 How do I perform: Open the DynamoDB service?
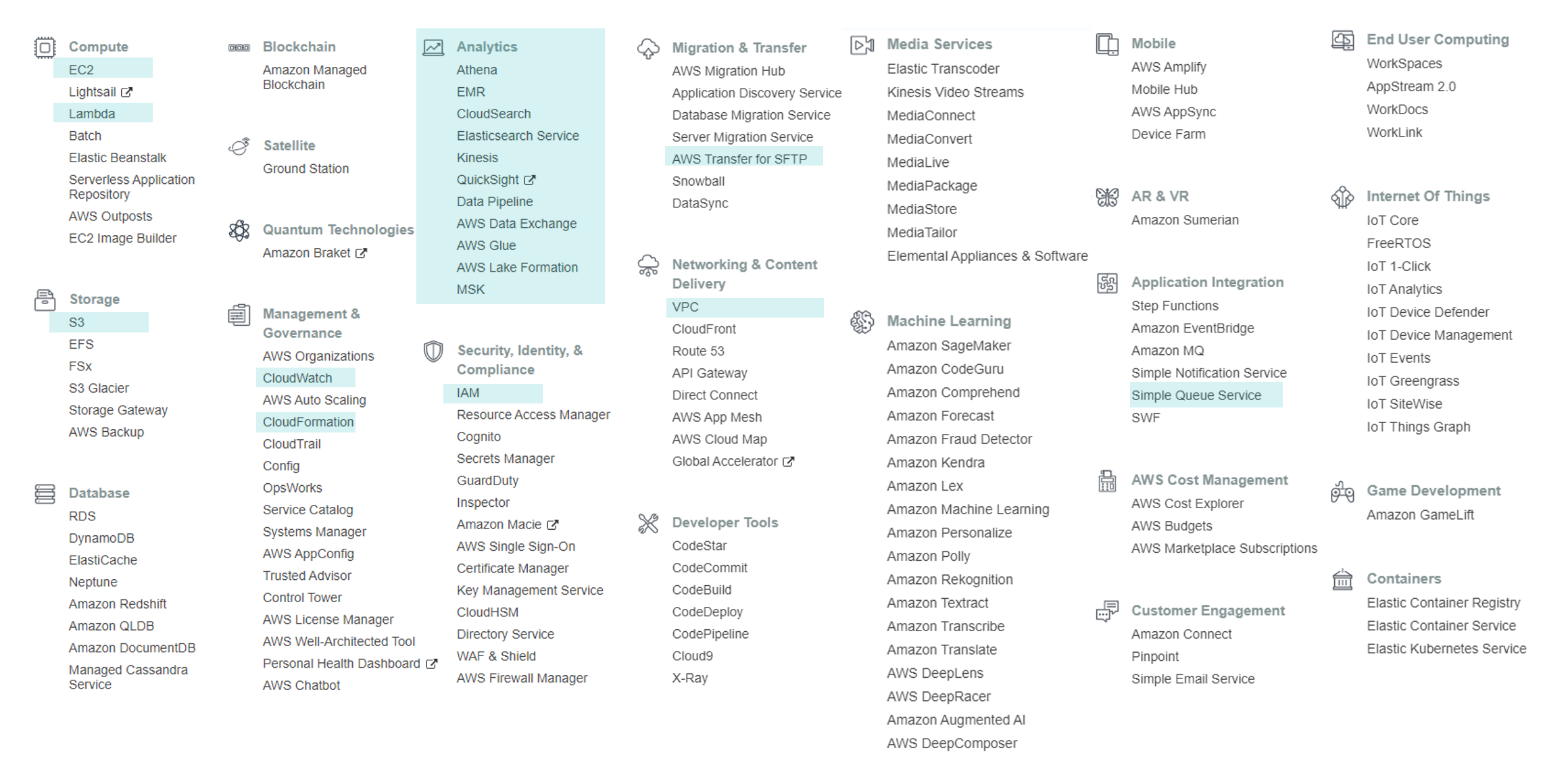[x=101, y=538]
